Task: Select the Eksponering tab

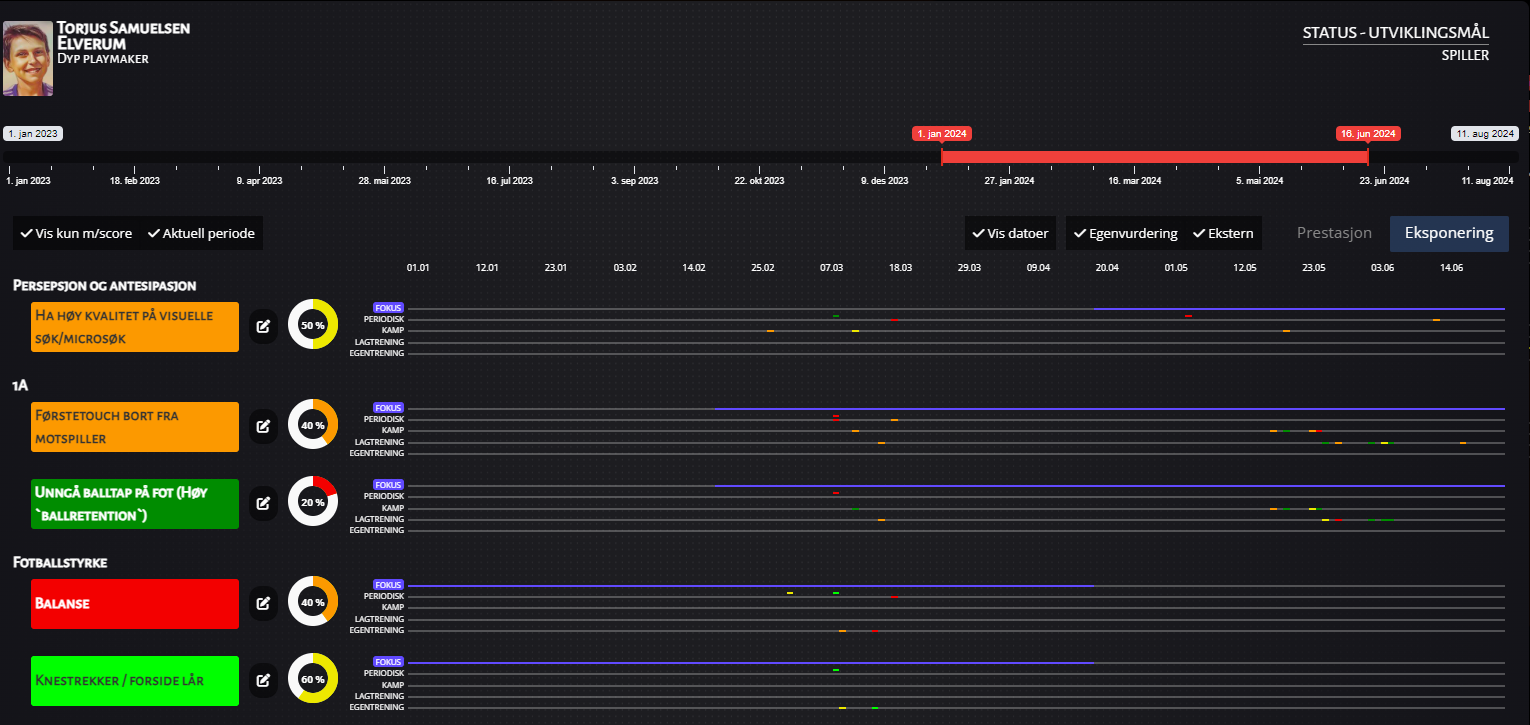Action: [1448, 233]
